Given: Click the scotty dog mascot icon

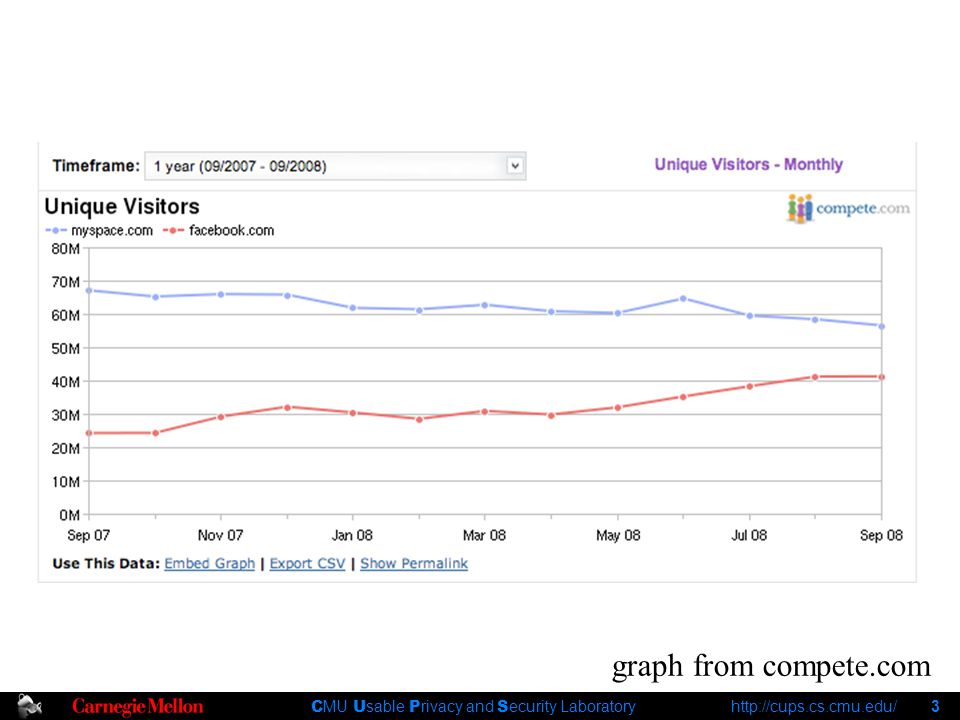Looking at the screenshot, I should (x=29, y=707).
